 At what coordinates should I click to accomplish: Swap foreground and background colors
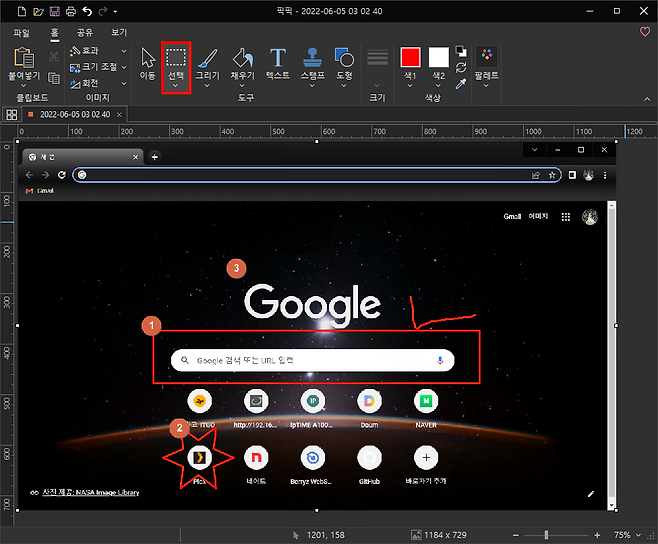(461, 67)
